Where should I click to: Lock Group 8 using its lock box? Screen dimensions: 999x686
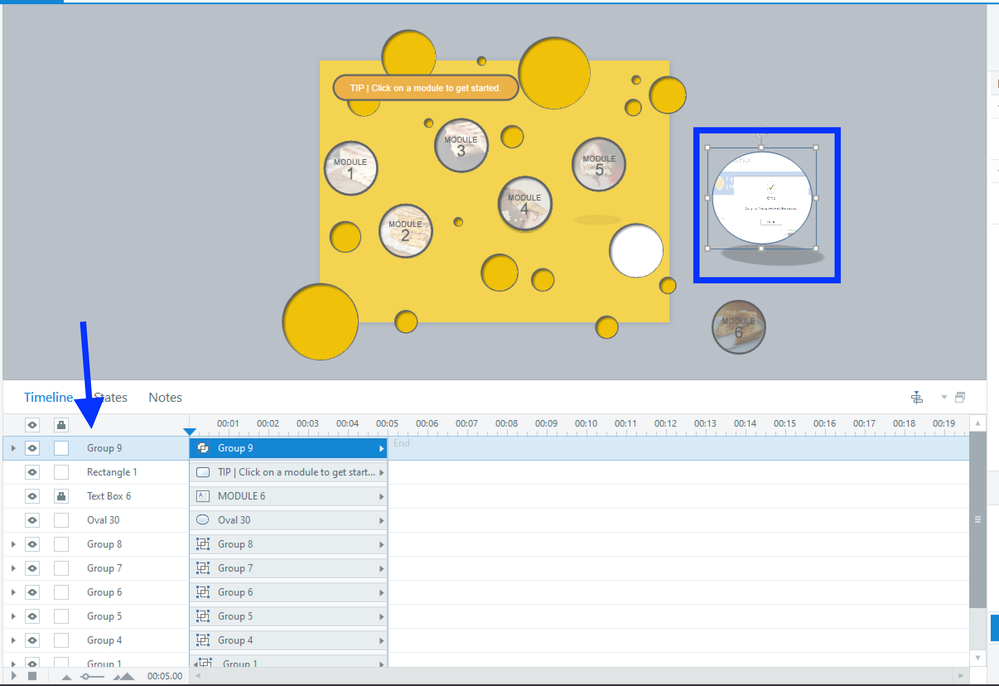[x=61, y=545]
